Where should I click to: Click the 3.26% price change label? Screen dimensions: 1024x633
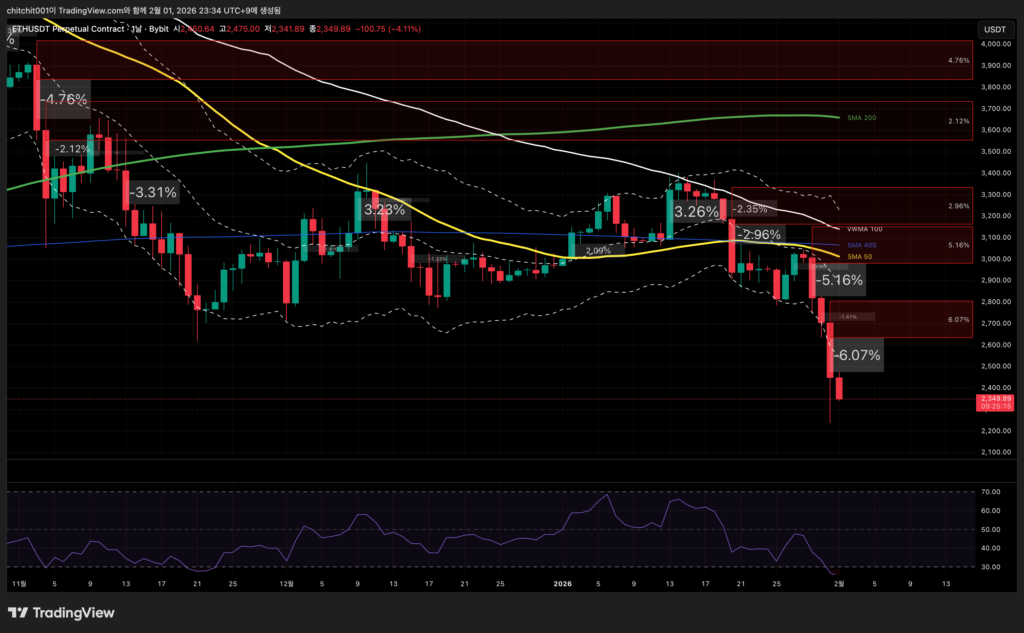click(x=696, y=212)
